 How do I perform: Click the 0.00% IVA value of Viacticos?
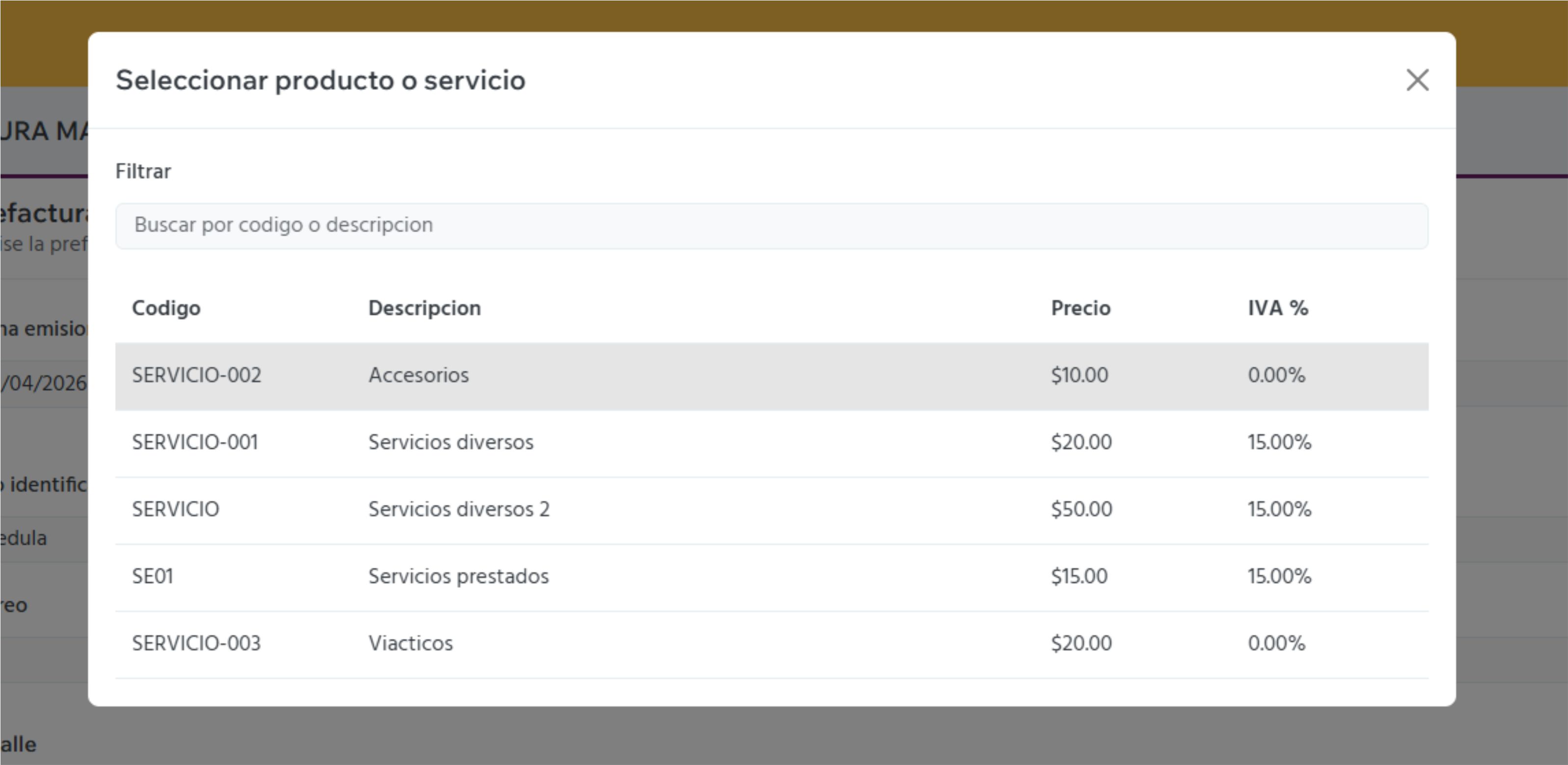click(x=1276, y=643)
